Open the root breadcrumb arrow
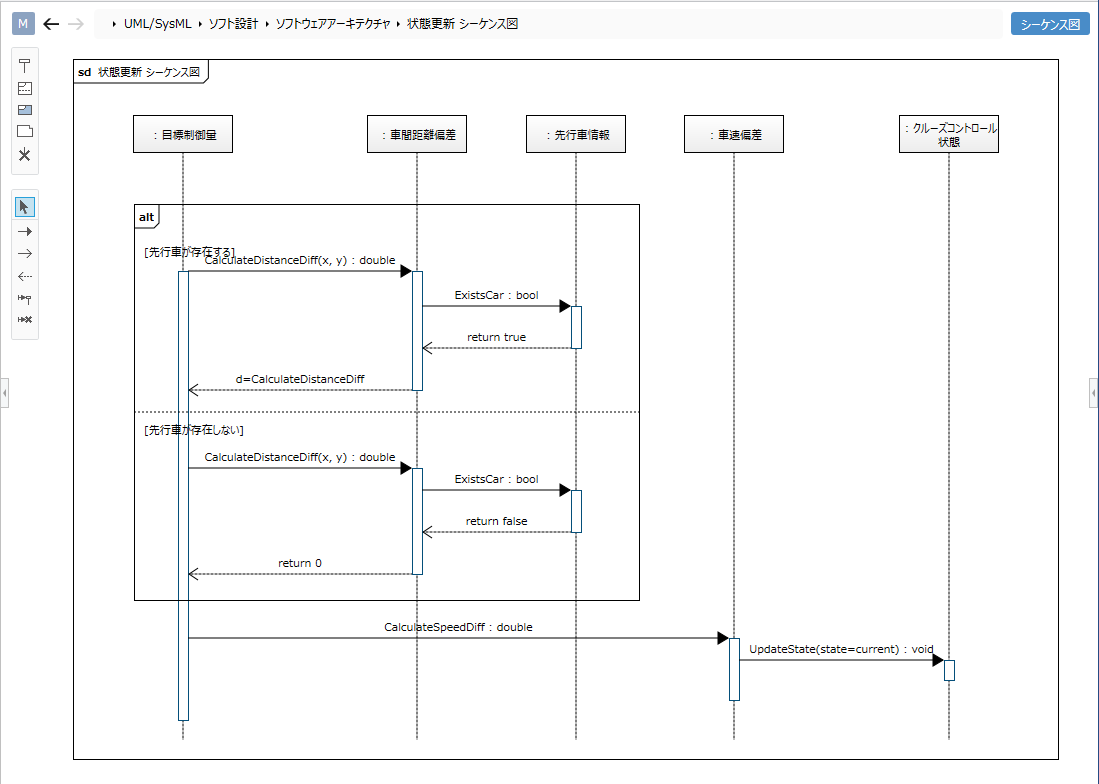This screenshot has height=784, width=1099. point(114,24)
